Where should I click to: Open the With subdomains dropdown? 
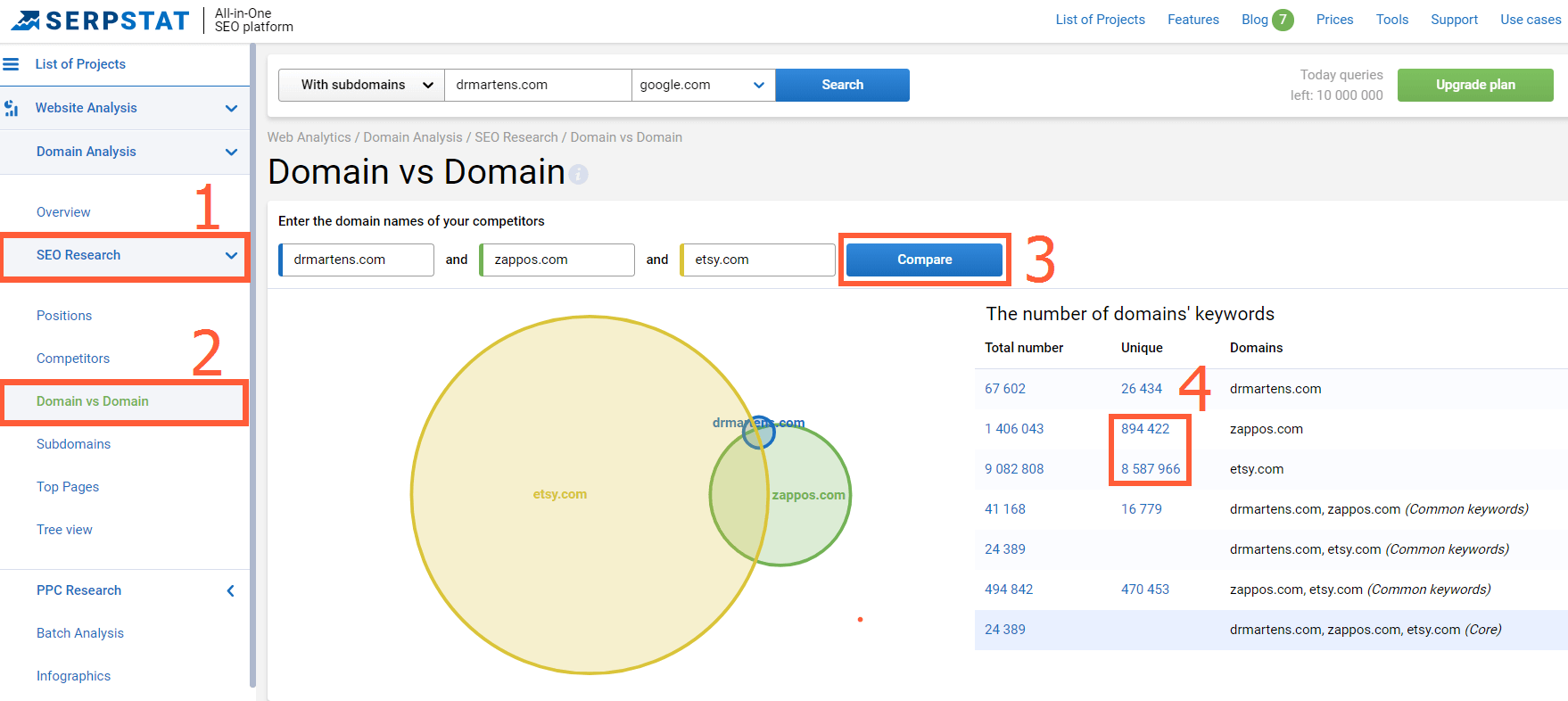pos(361,85)
